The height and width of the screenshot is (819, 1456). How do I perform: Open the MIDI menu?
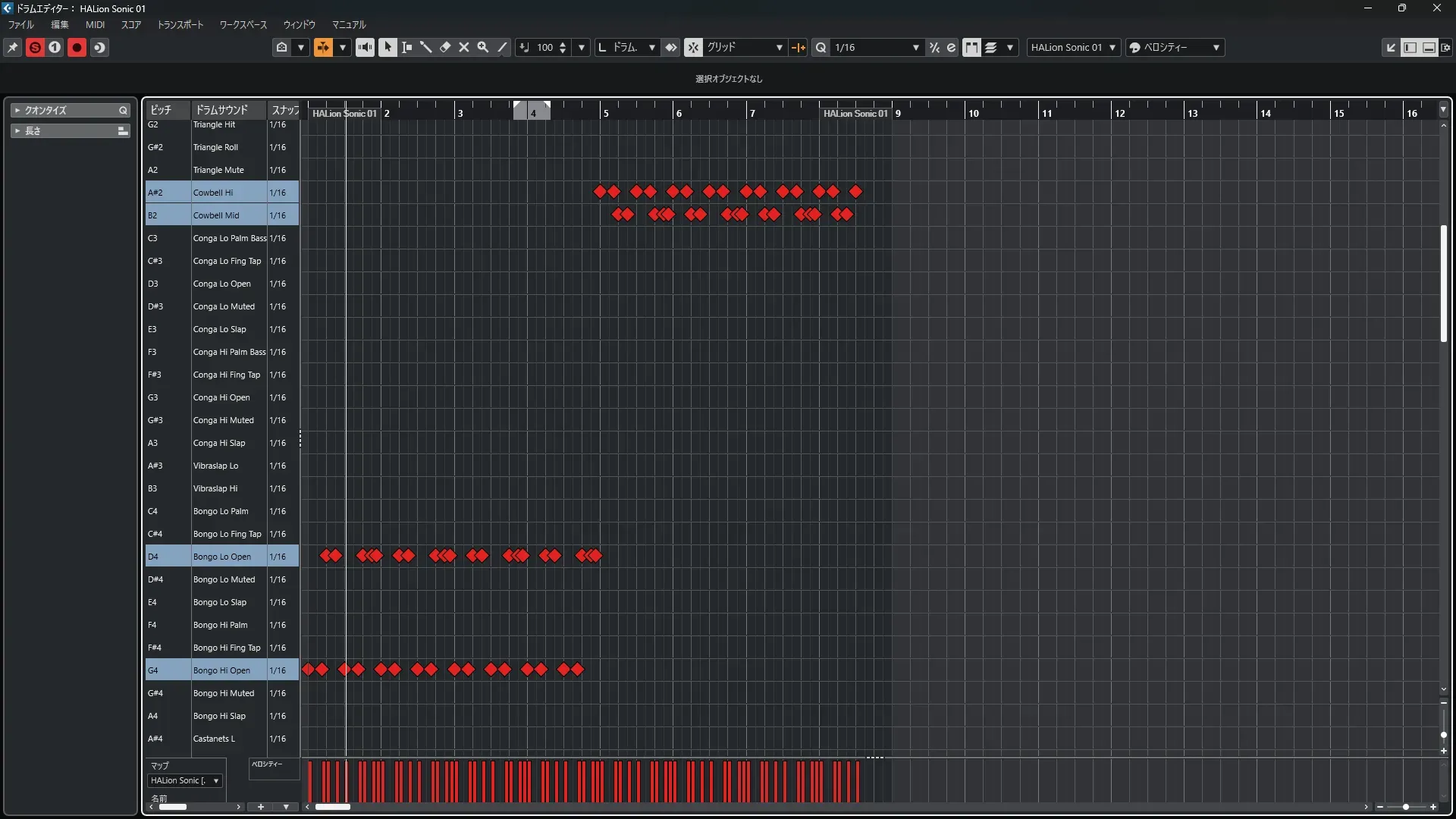coord(95,24)
